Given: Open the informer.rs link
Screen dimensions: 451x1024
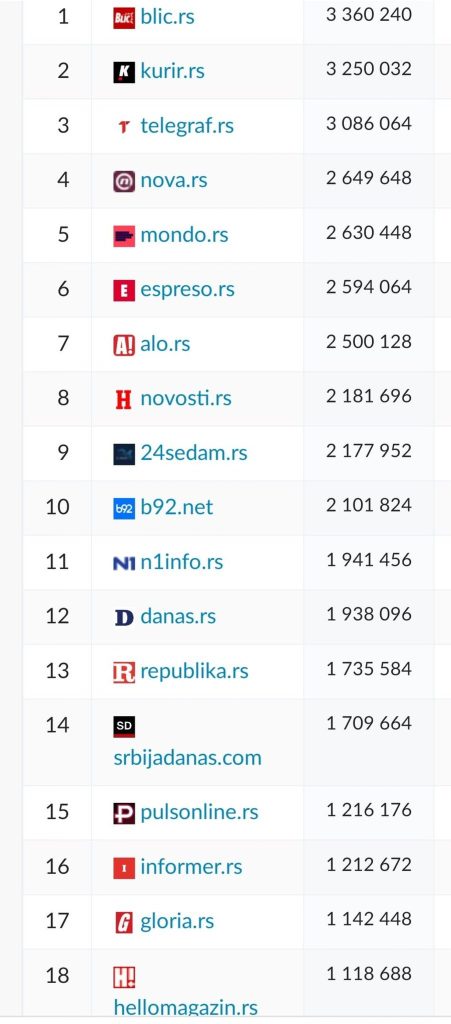Looking at the screenshot, I should click(191, 867).
